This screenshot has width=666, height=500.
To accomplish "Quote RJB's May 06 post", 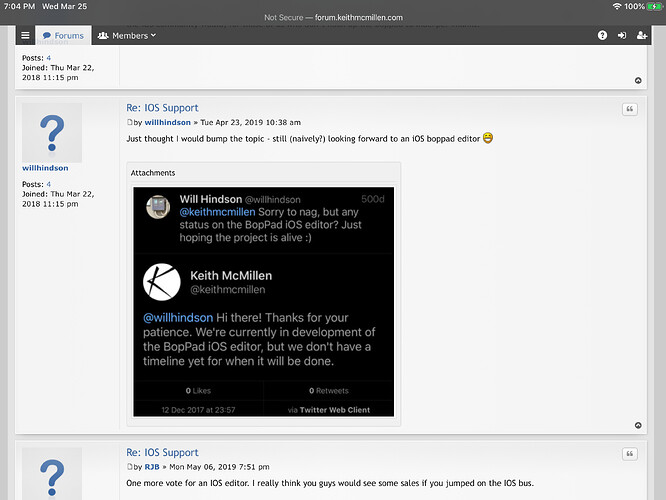I will pyautogui.click(x=629, y=454).
